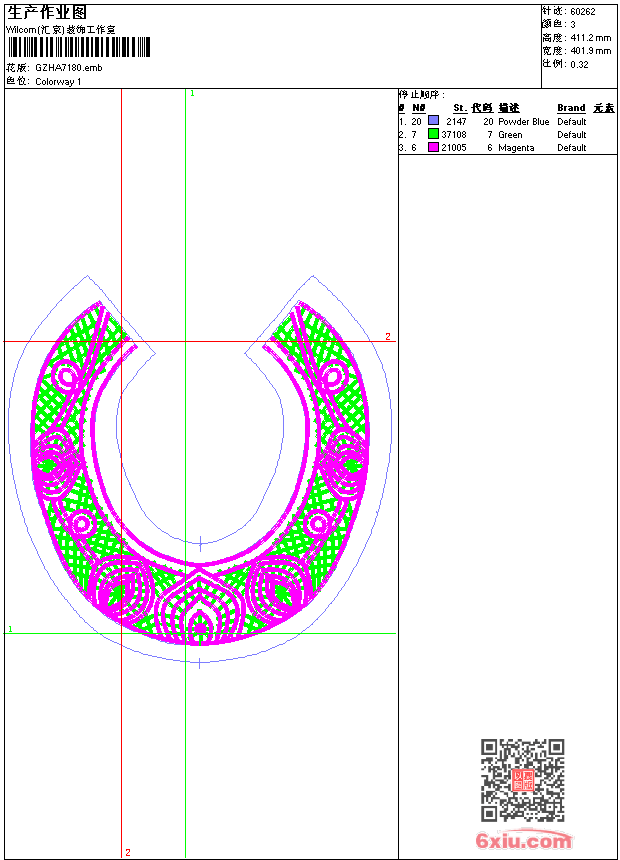Click the stitch count value '60262'
Viewport: 620px width, 860px height.
click(x=583, y=12)
